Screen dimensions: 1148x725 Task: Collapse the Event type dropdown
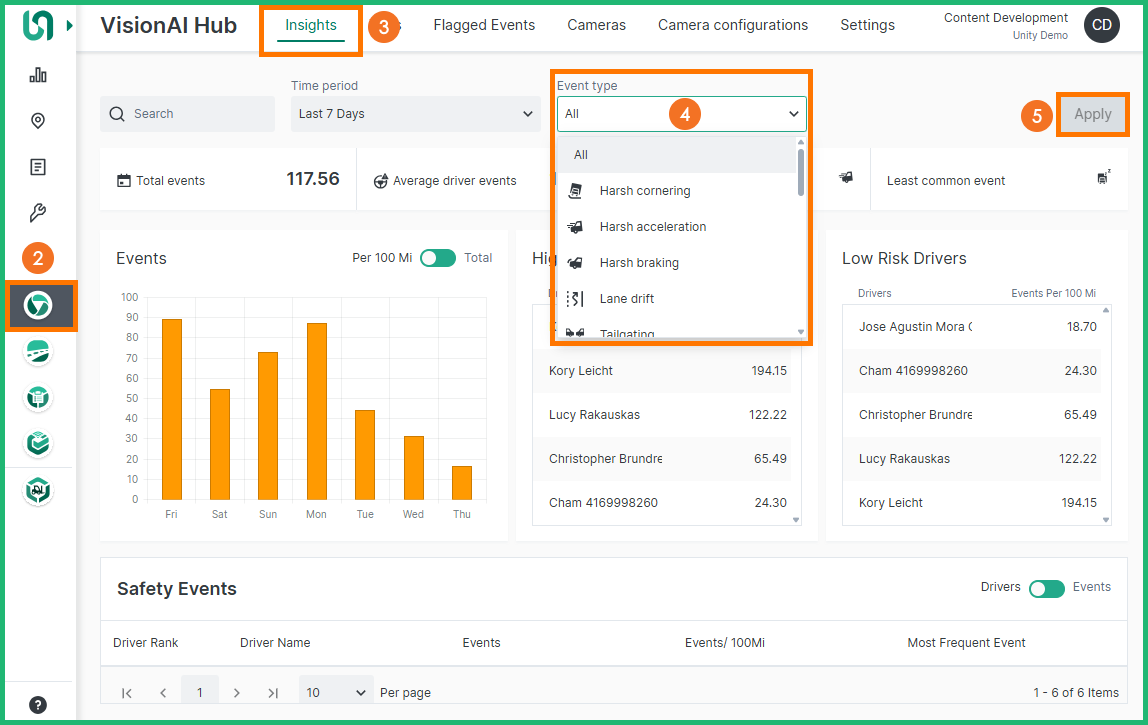[x=793, y=114]
